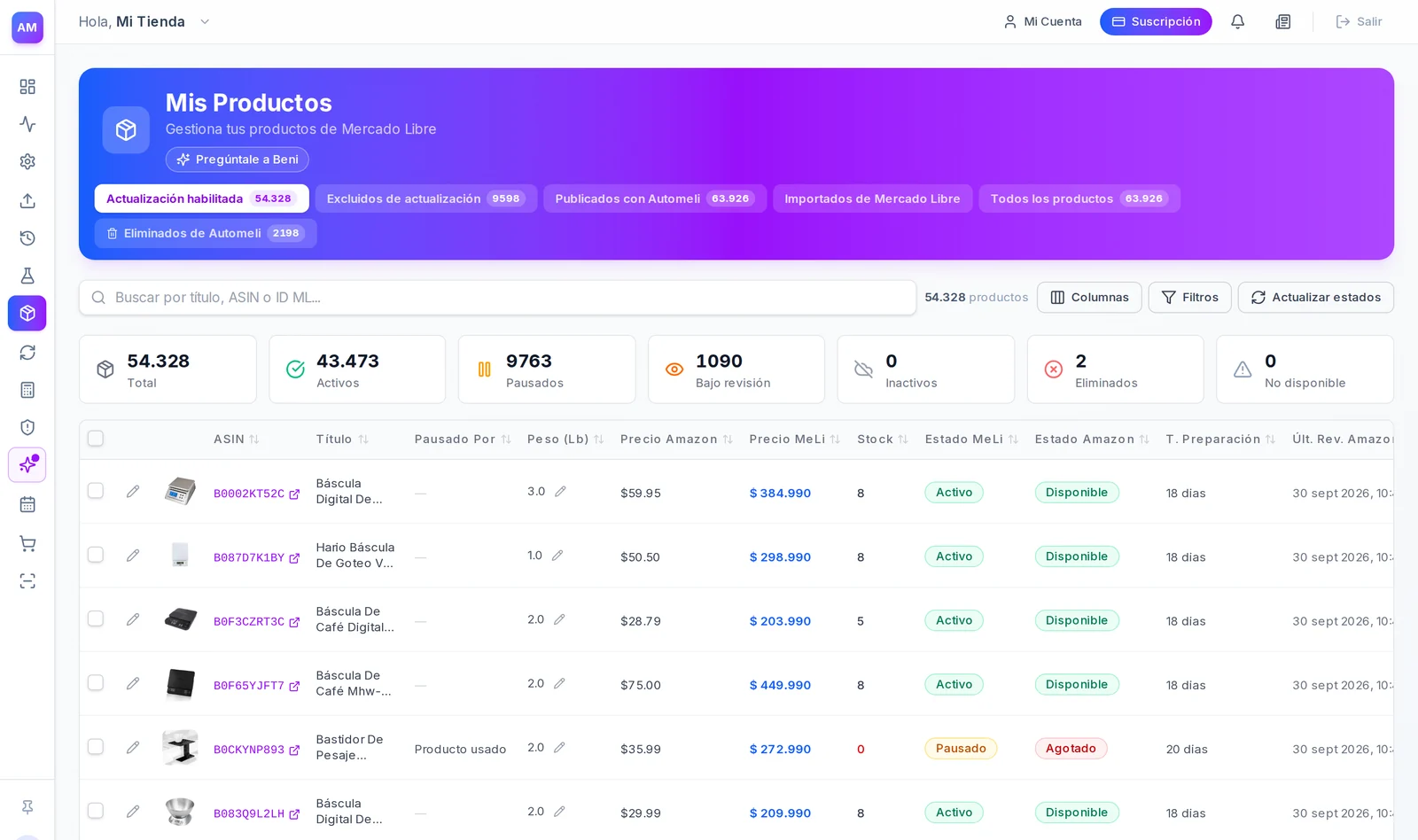Edit product B0002KT52C with pencil icon
The width and height of the screenshot is (1418, 840).
pos(133,492)
